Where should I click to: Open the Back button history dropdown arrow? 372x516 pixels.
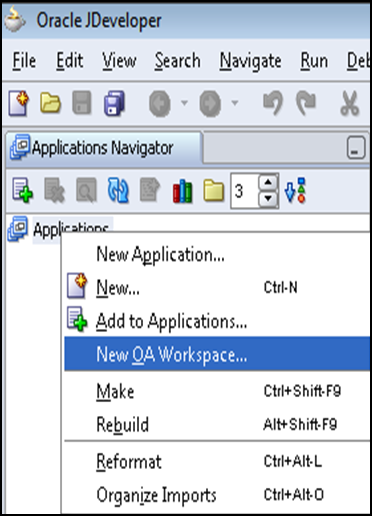(x=184, y=103)
